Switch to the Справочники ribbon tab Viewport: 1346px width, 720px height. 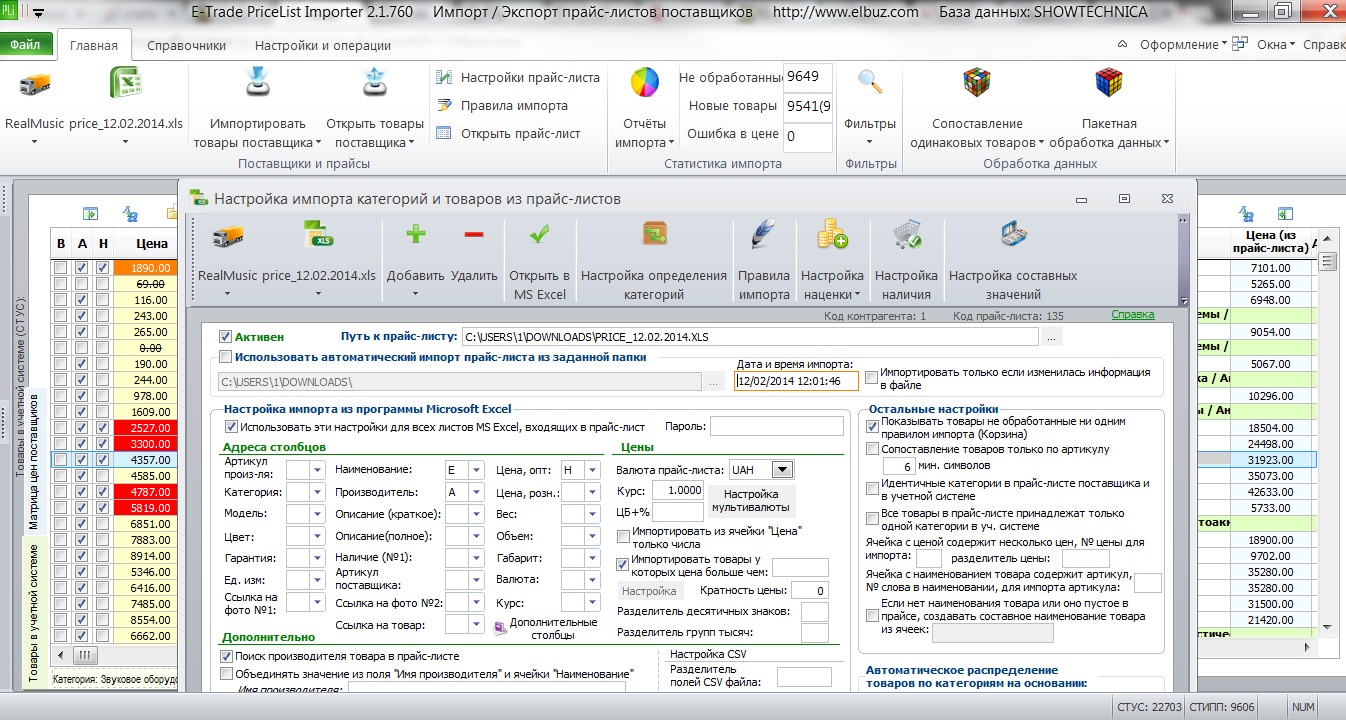click(x=186, y=45)
